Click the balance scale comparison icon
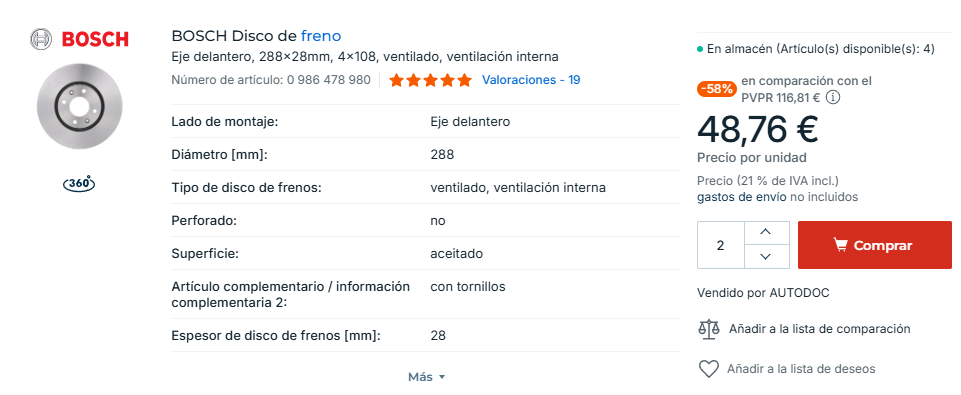This screenshot has height=395, width=961. (x=709, y=329)
